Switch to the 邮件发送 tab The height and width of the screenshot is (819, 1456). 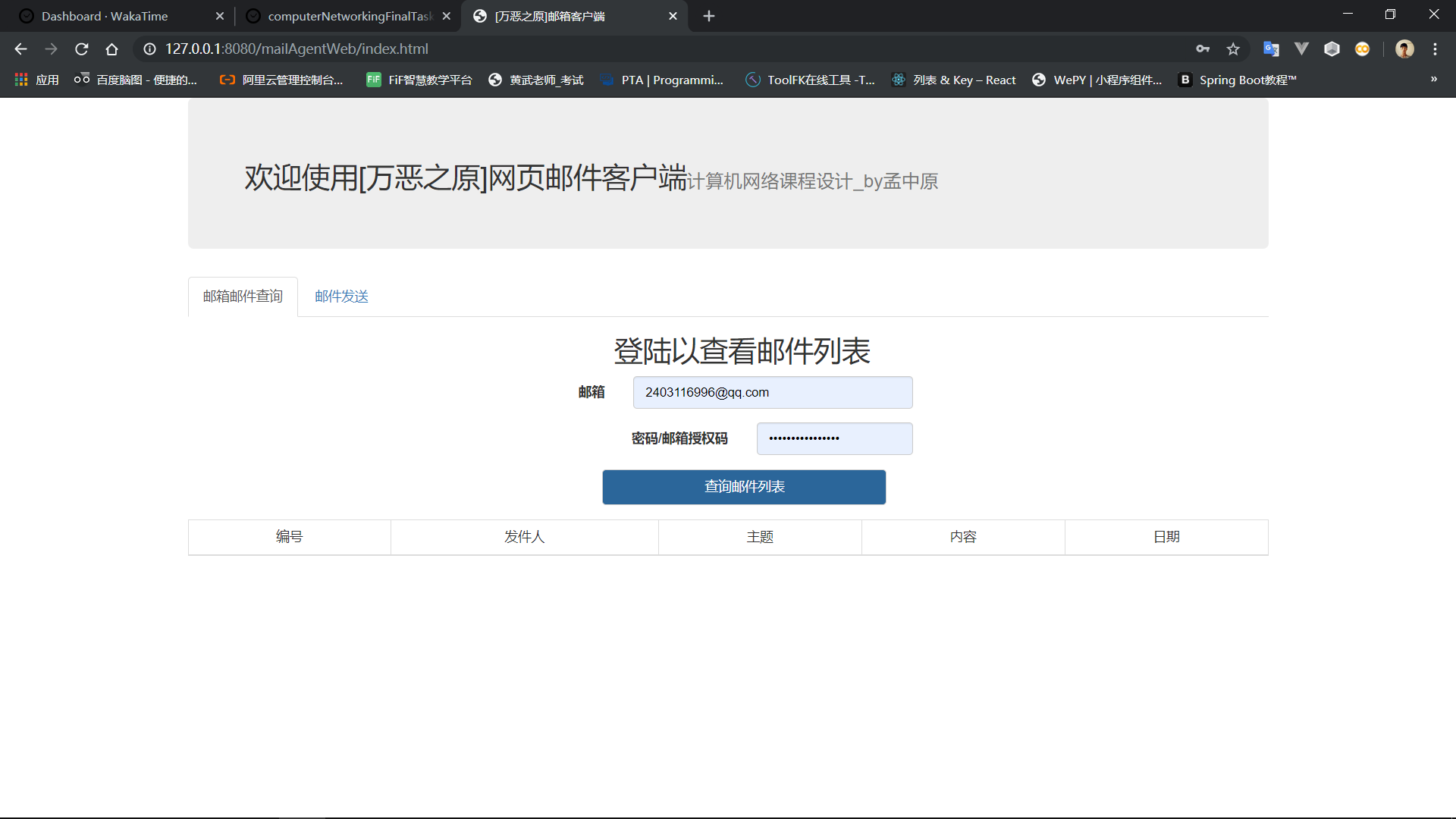click(341, 297)
